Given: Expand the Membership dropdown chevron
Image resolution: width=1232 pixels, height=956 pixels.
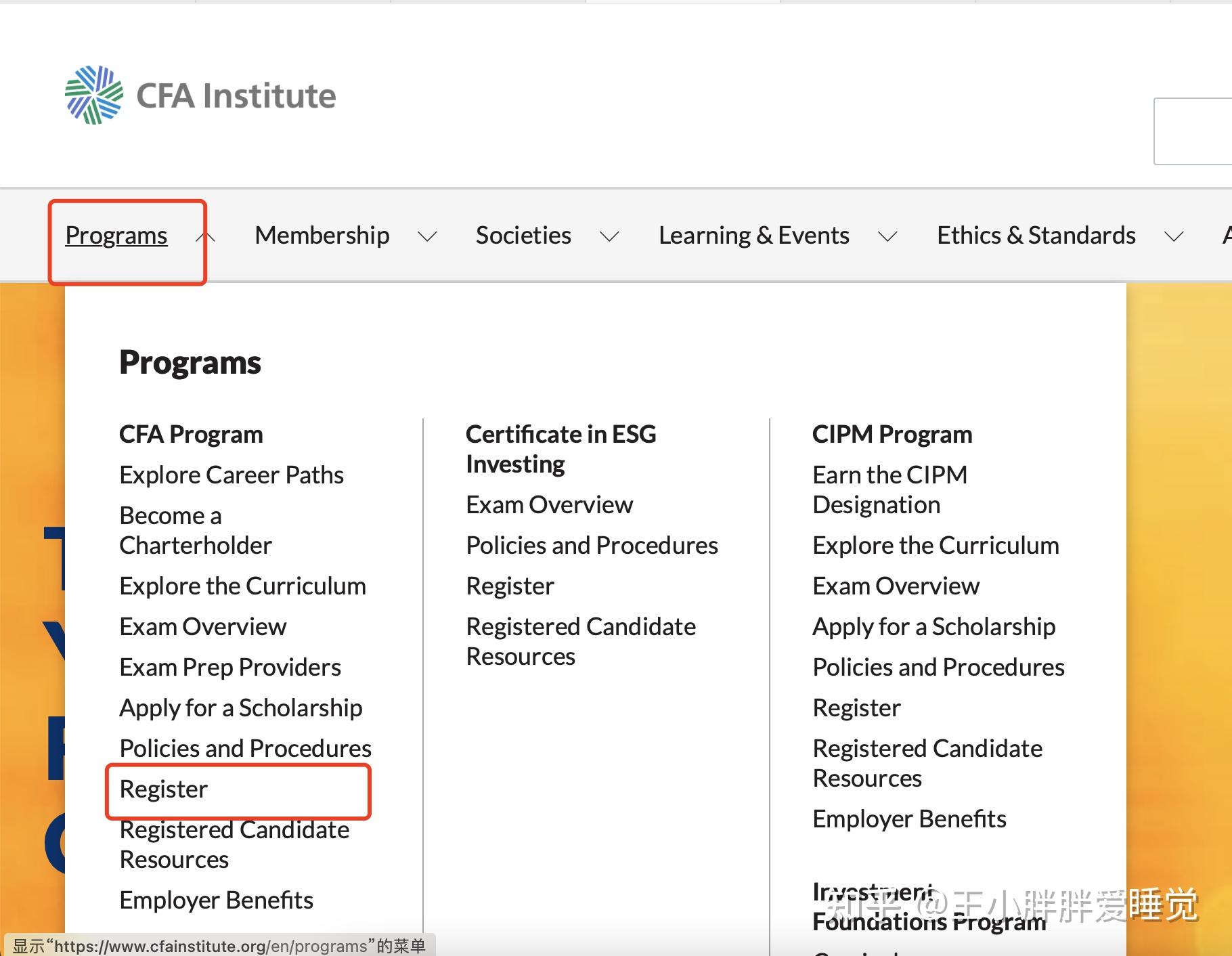Looking at the screenshot, I should pos(427,236).
